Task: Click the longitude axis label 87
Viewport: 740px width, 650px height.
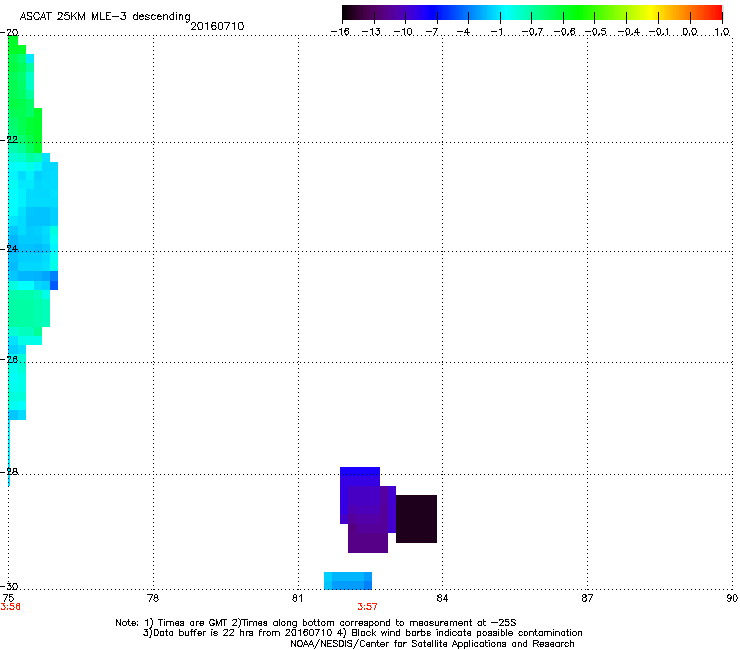Action: 587,599
